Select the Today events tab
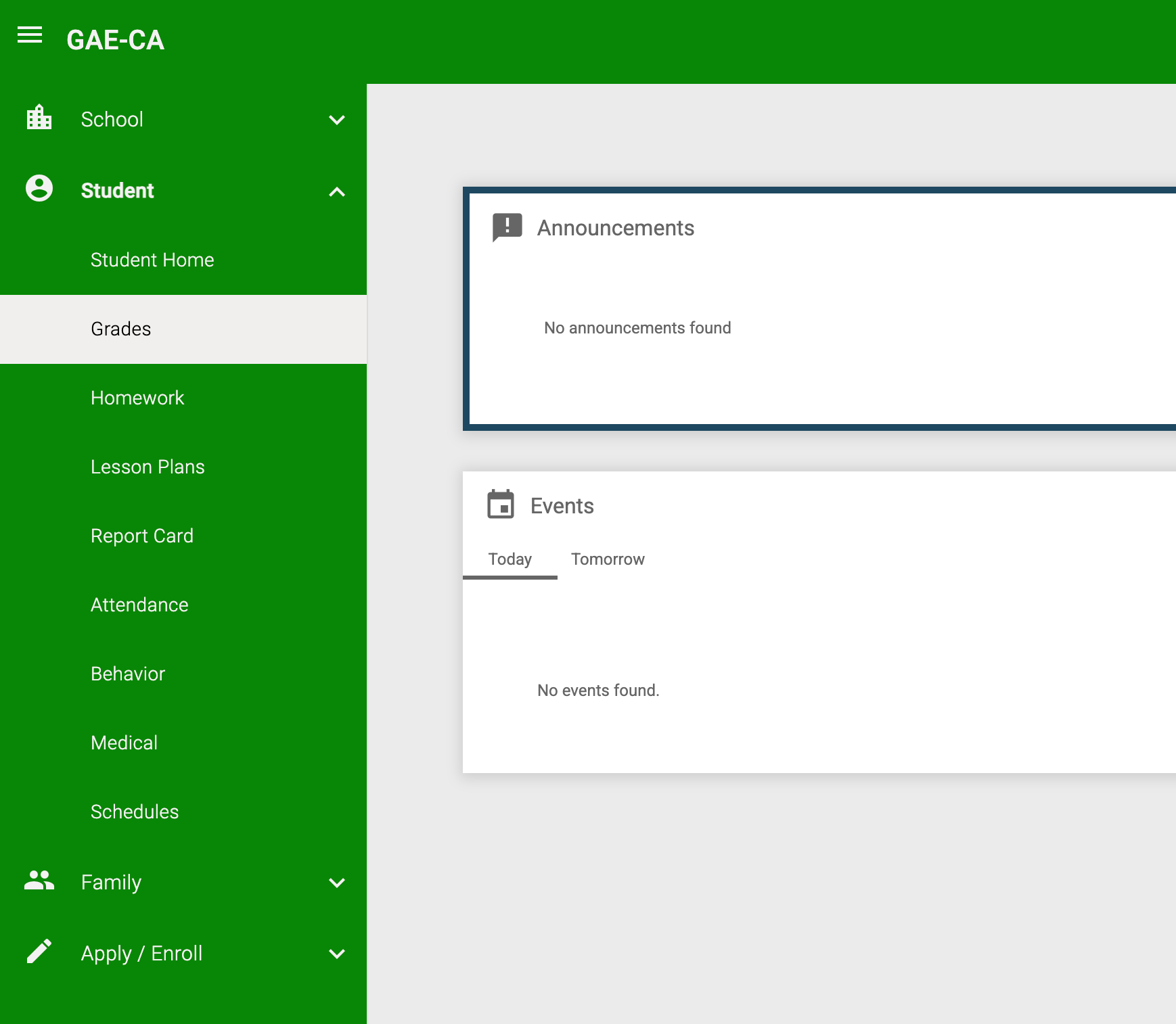 (x=510, y=559)
